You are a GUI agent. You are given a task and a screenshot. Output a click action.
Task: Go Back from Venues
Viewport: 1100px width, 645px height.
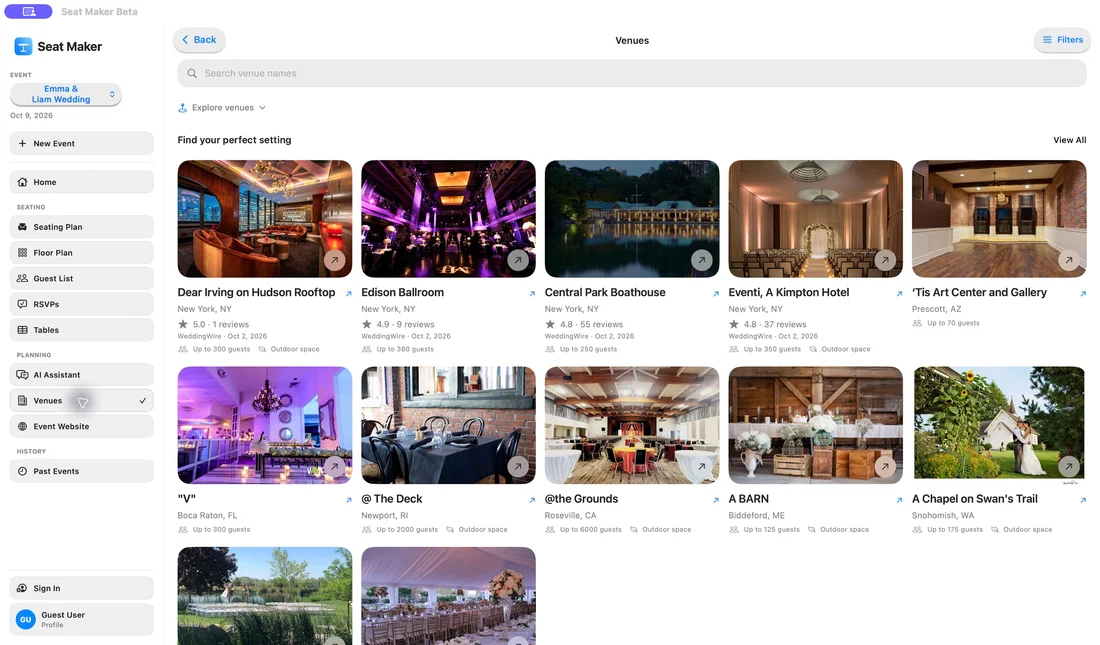pyautogui.click(x=199, y=40)
